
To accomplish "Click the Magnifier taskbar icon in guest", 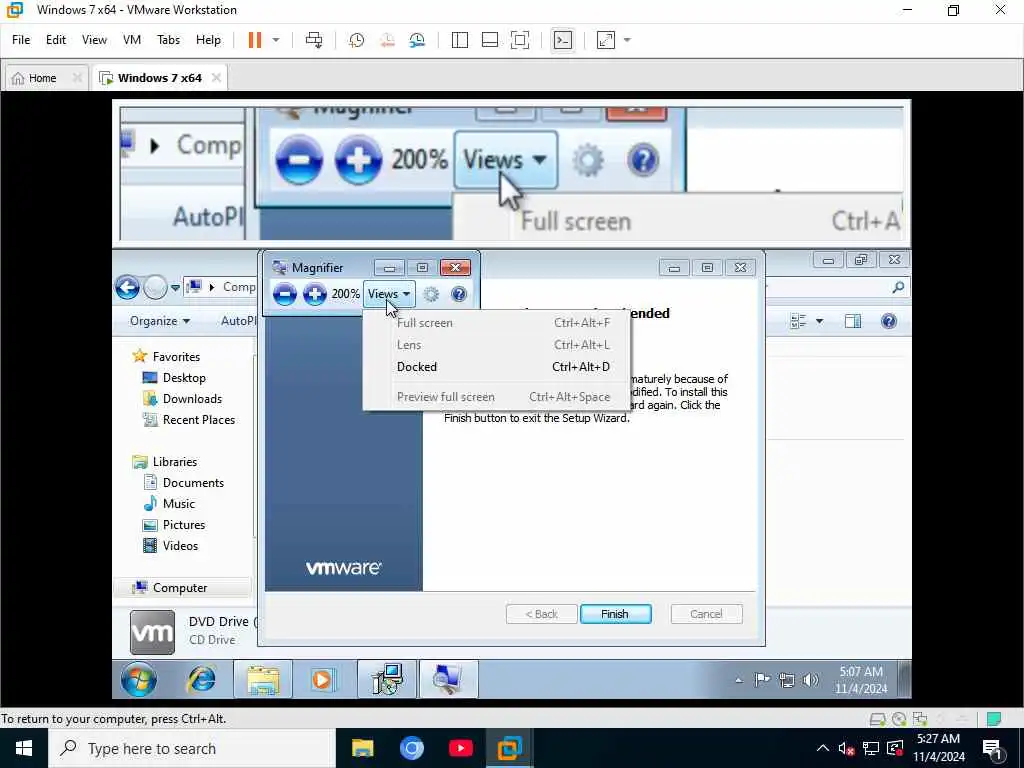I will tap(449, 679).
